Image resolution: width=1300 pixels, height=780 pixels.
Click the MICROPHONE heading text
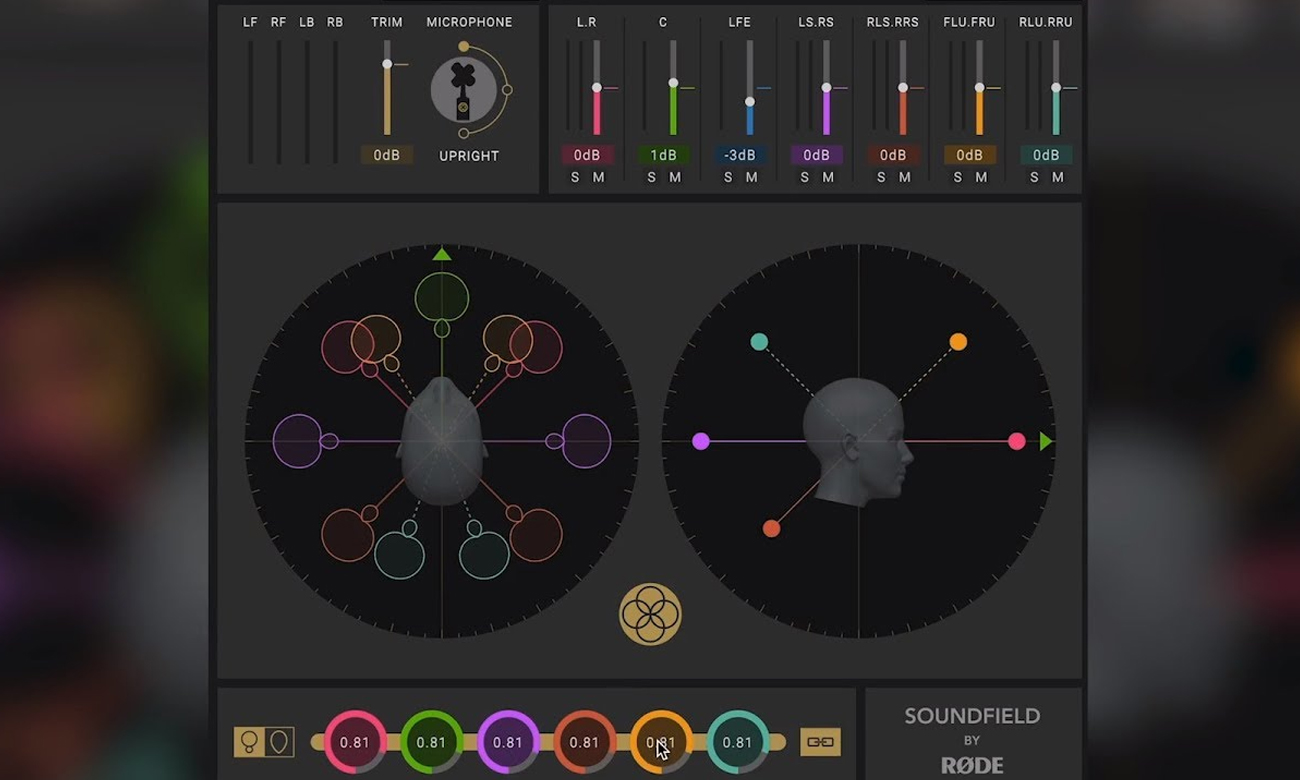click(469, 22)
